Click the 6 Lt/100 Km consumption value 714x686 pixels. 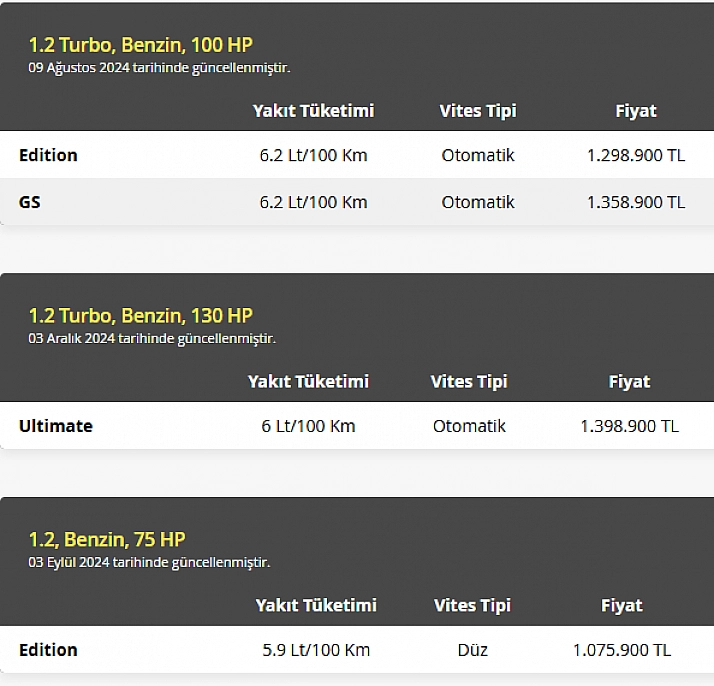point(308,426)
